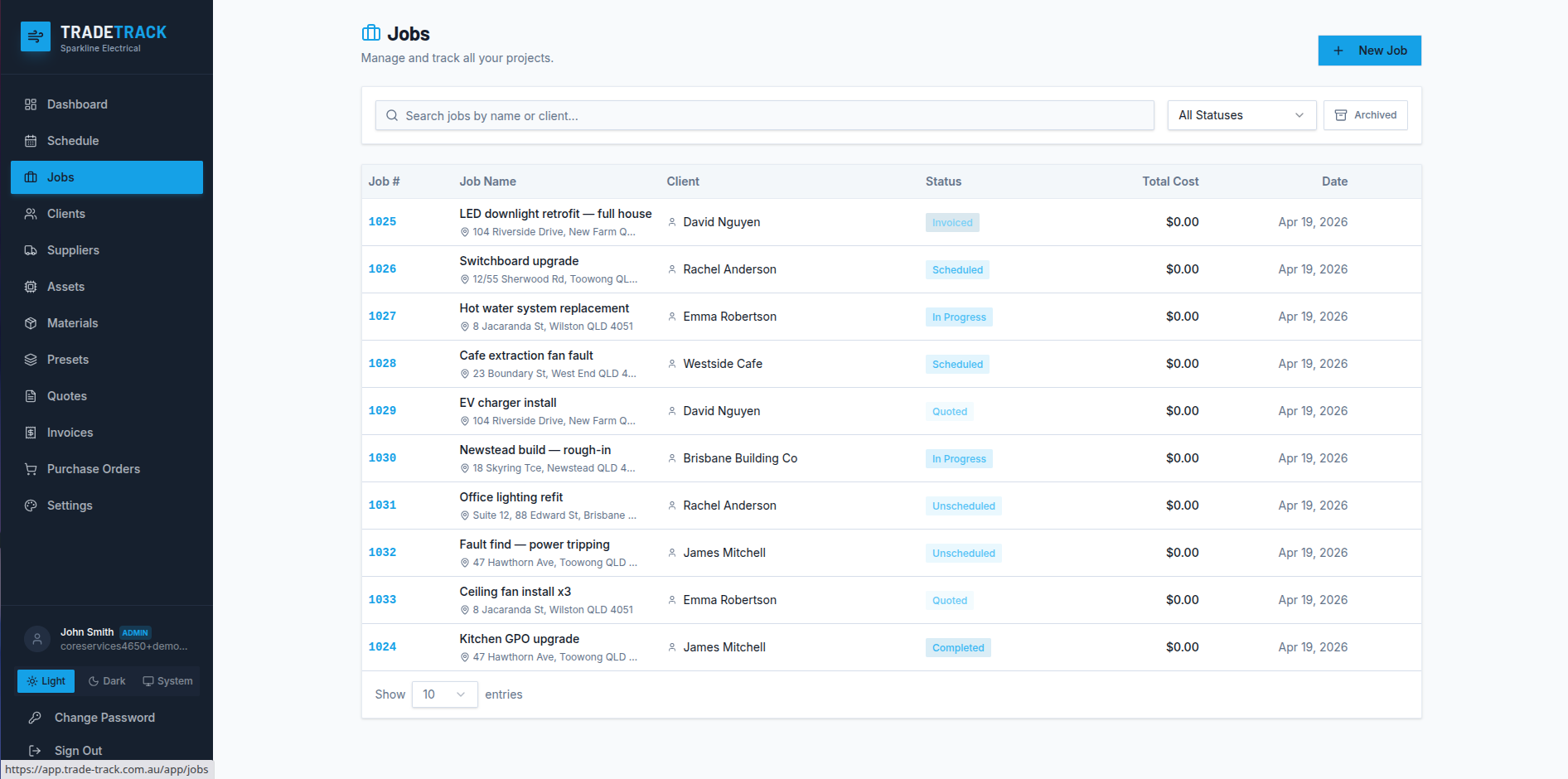Click the Jobs briefcase icon in page heading
The height and width of the screenshot is (779, 1568).
point(371,33)
